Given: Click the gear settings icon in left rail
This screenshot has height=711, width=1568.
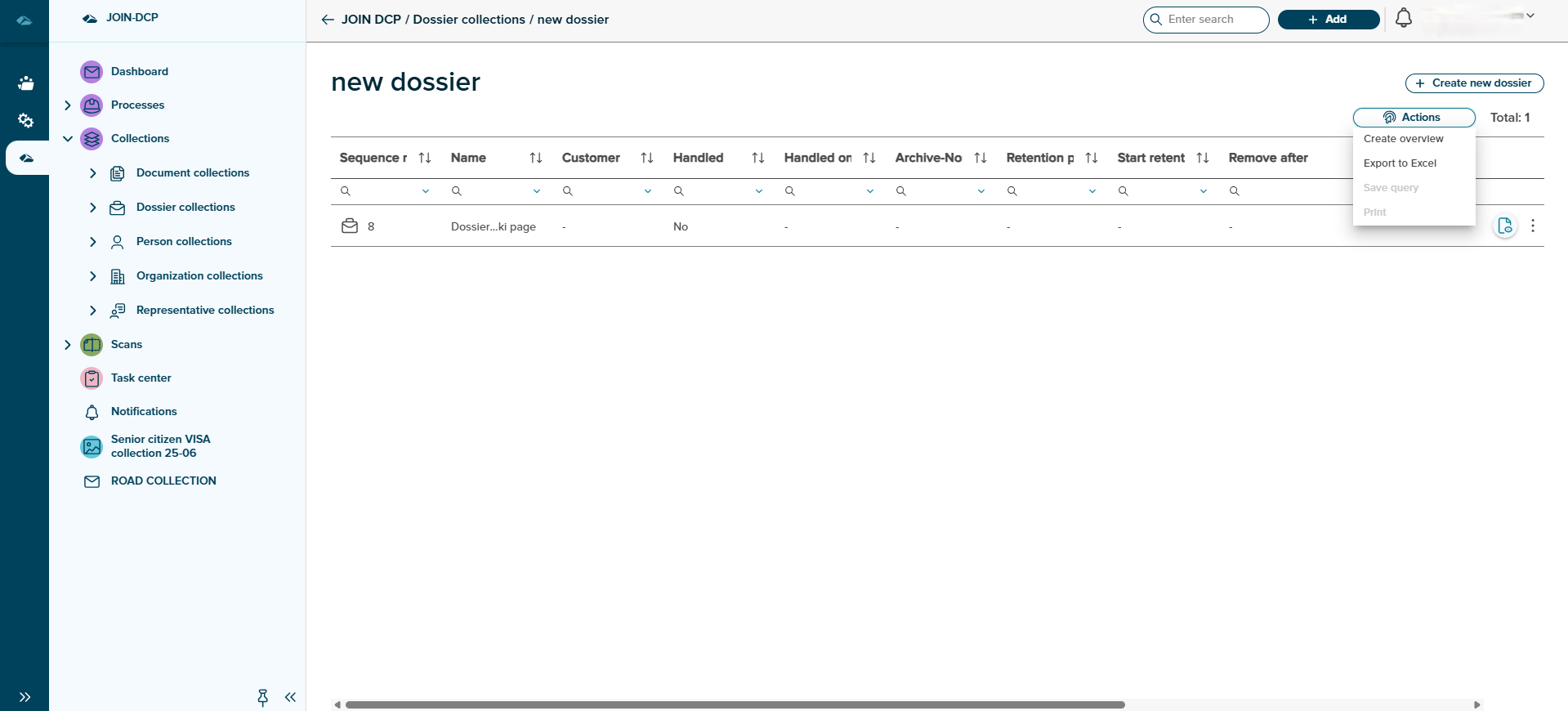Looking at the screenshot, I should (25, 120).
